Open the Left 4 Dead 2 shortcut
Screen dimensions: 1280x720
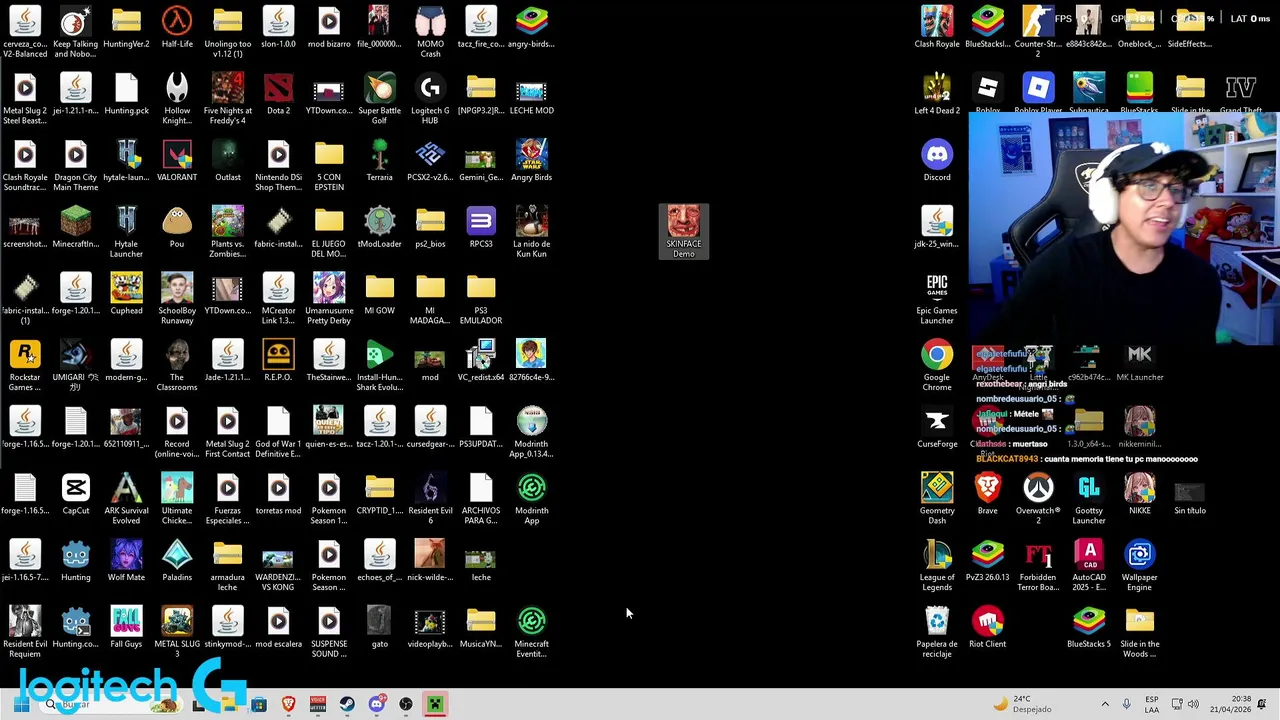[937, 95]
